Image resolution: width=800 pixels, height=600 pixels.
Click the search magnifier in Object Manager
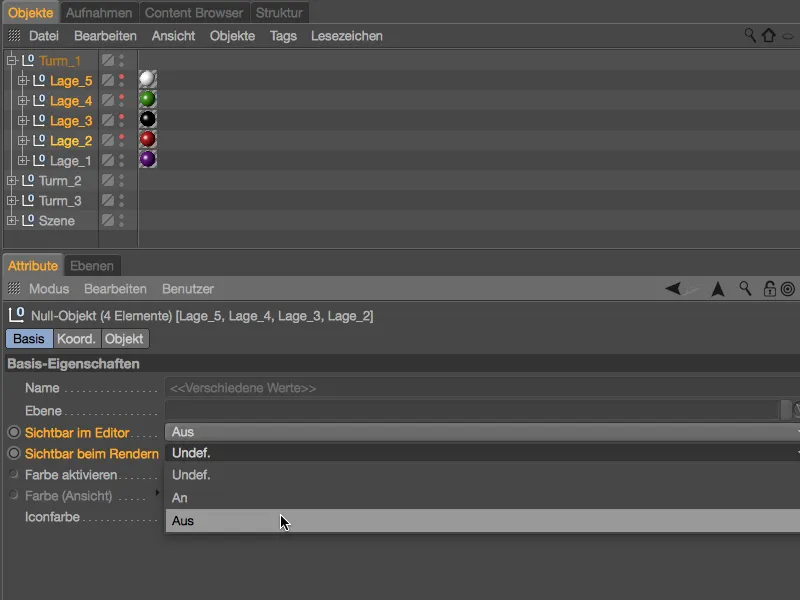[x=749, y=35]
